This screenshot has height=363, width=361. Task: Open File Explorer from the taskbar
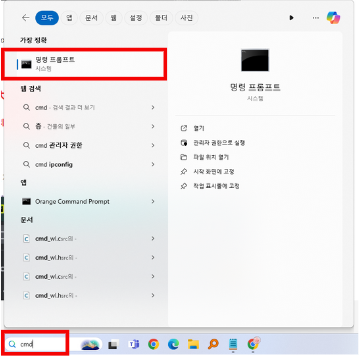tap(193, 344)
